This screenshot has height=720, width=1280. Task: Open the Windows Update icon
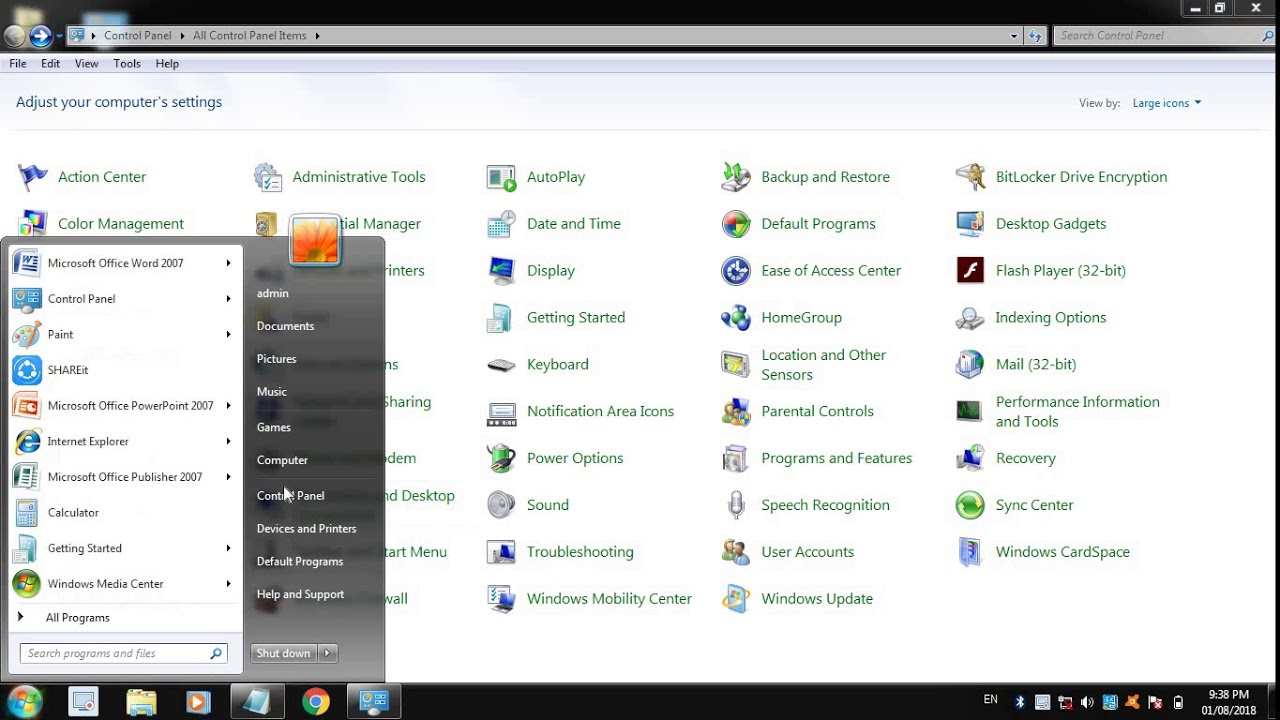pyautogui.click(x=736, y=599)
